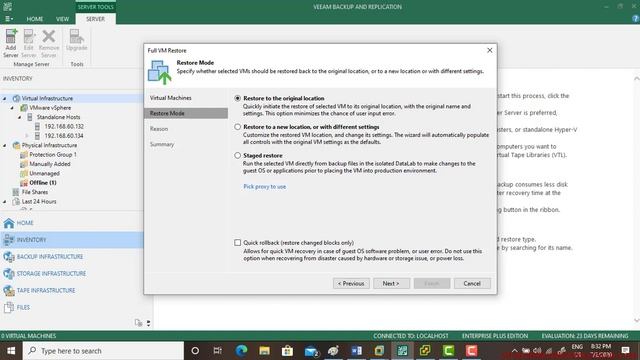Select Physical Infrastructure in the tree
The height and width of the screenshot is (360, 640).
(x=49, y=145)
